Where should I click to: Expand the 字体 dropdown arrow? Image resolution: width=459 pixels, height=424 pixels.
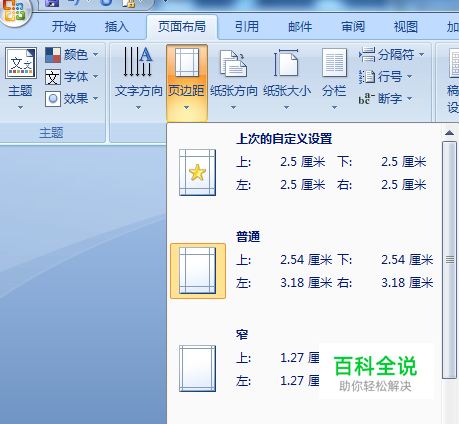coord(96,77)
